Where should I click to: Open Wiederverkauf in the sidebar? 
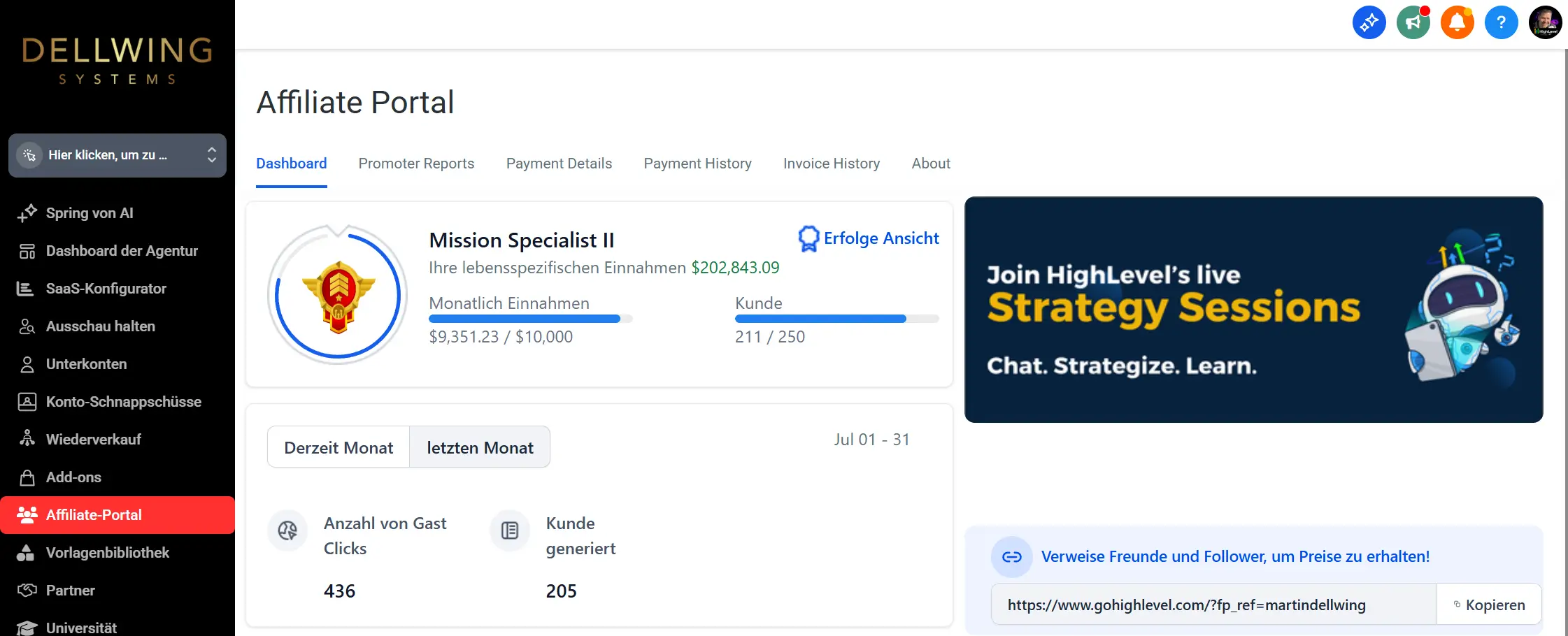[117, 440]
